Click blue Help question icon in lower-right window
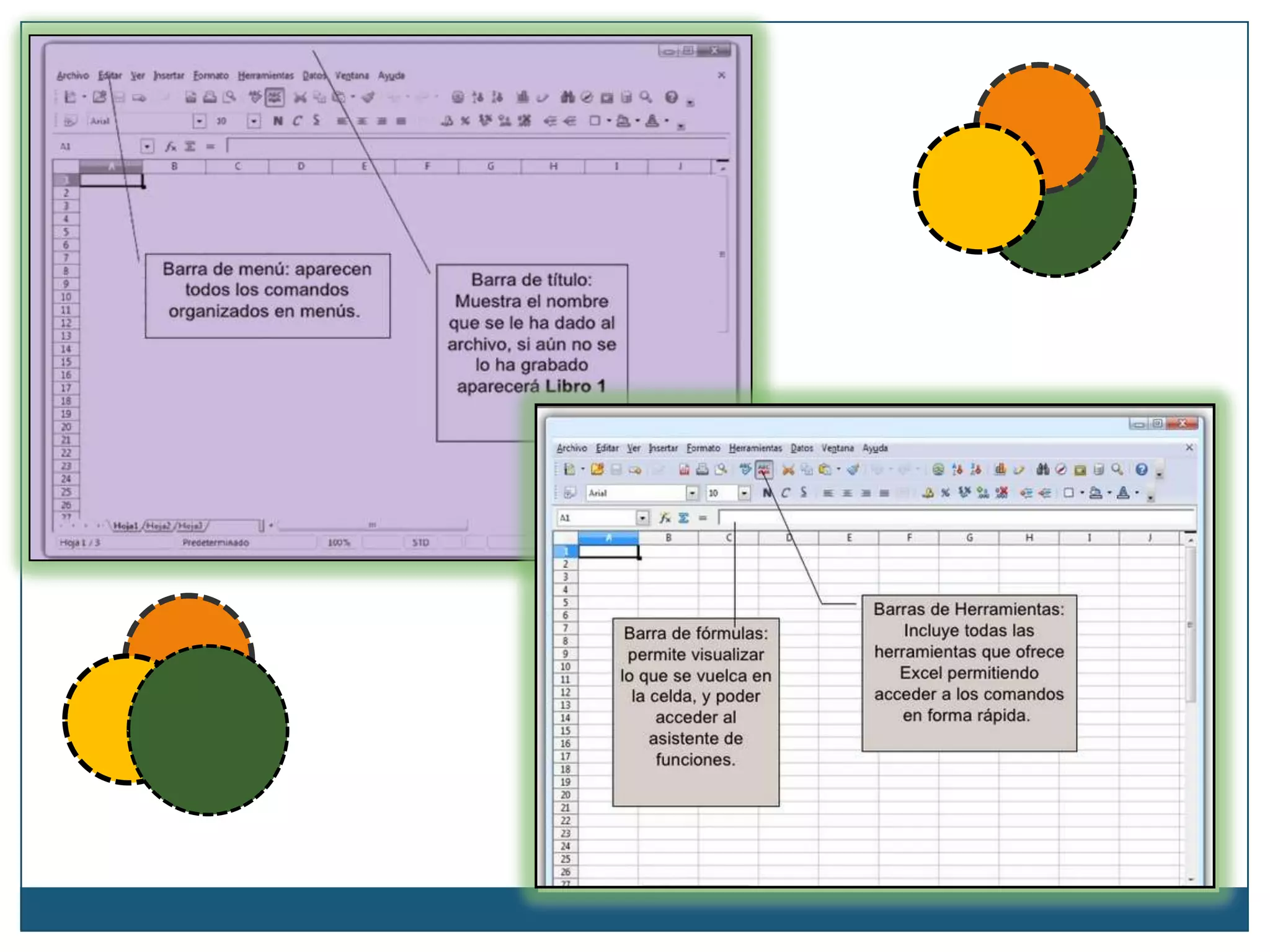1270x952 pixels. (1142, 469)
